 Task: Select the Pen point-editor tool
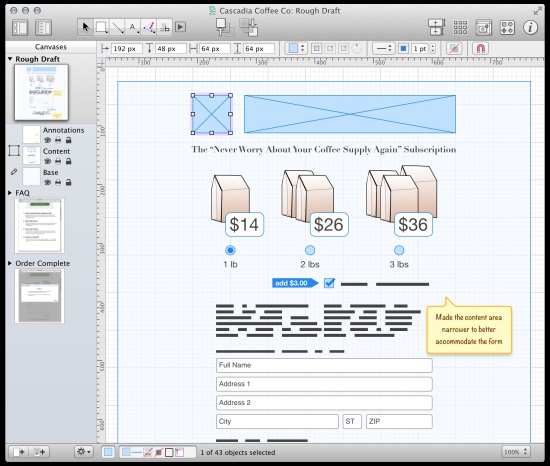pos(149,27)
